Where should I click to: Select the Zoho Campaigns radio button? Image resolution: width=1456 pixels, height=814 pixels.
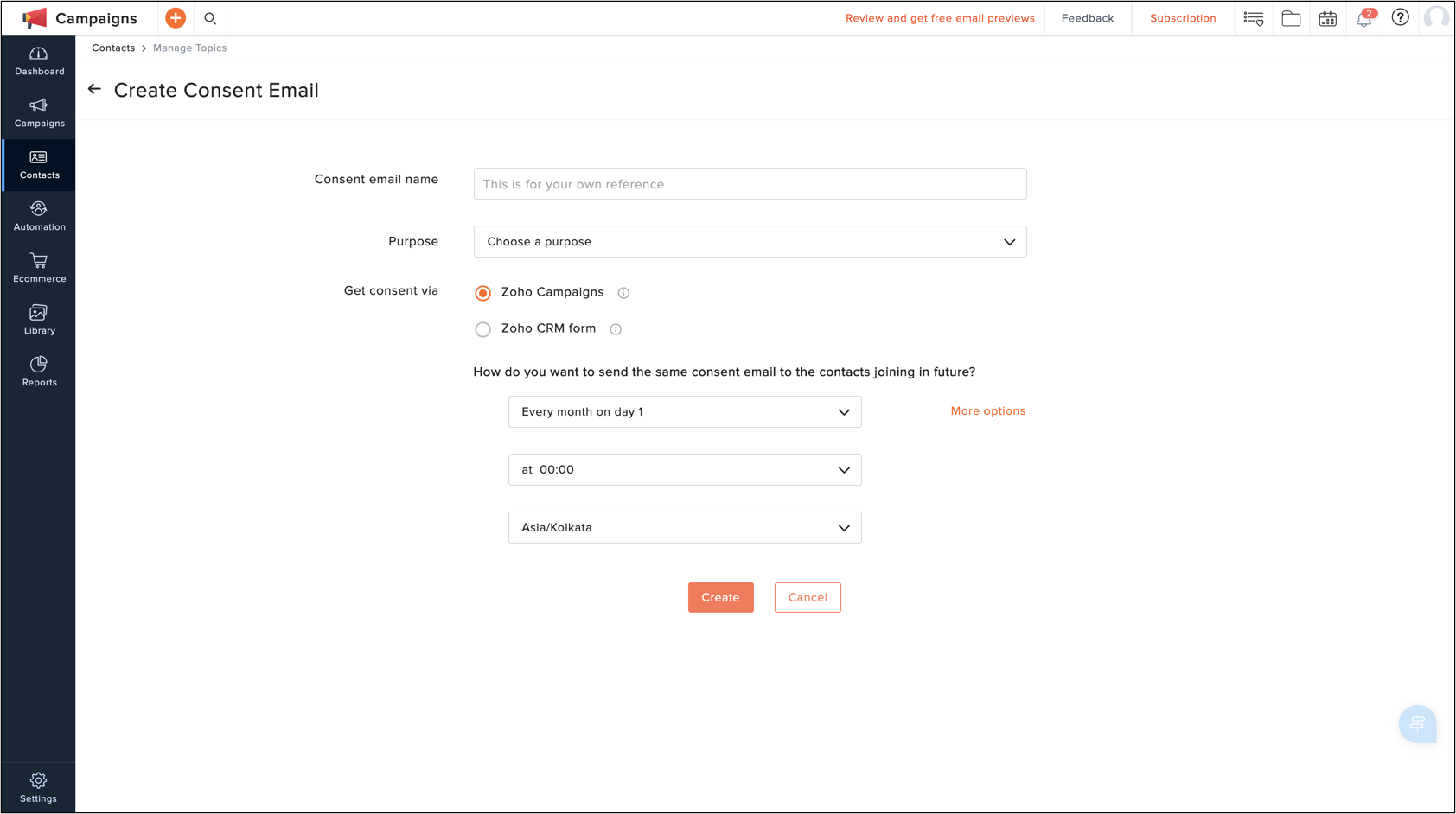click(x=483, y=293)
